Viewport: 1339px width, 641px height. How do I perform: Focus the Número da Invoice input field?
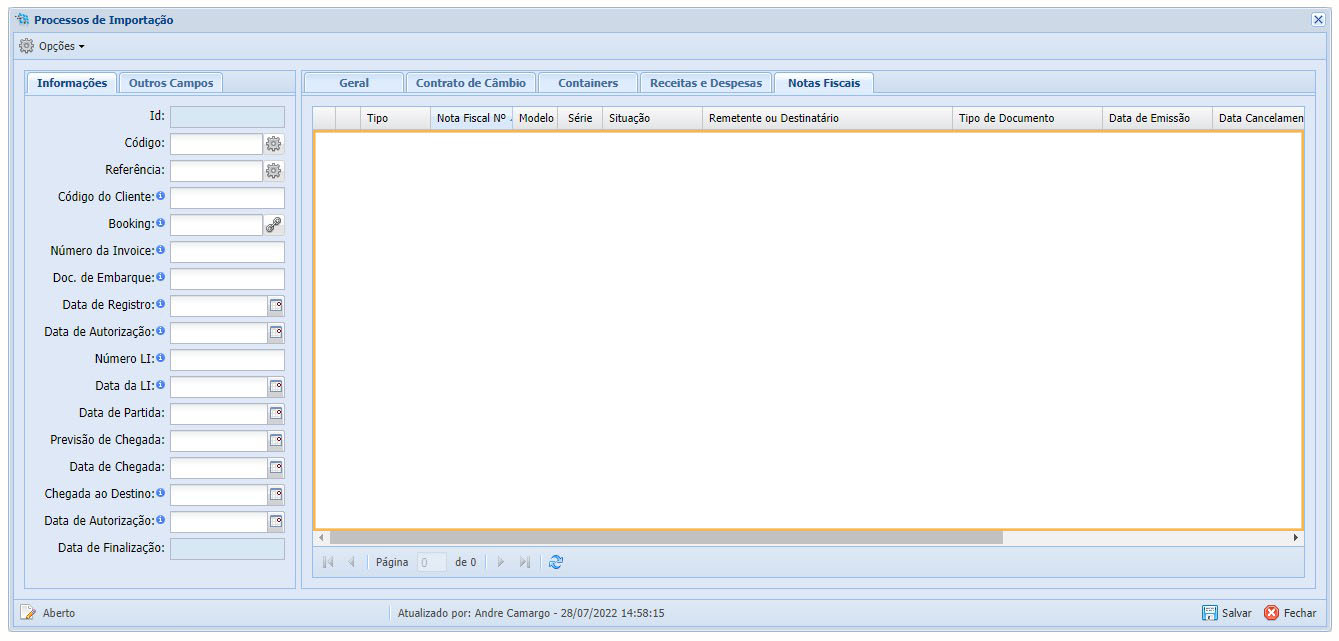[x=227, y=252]
